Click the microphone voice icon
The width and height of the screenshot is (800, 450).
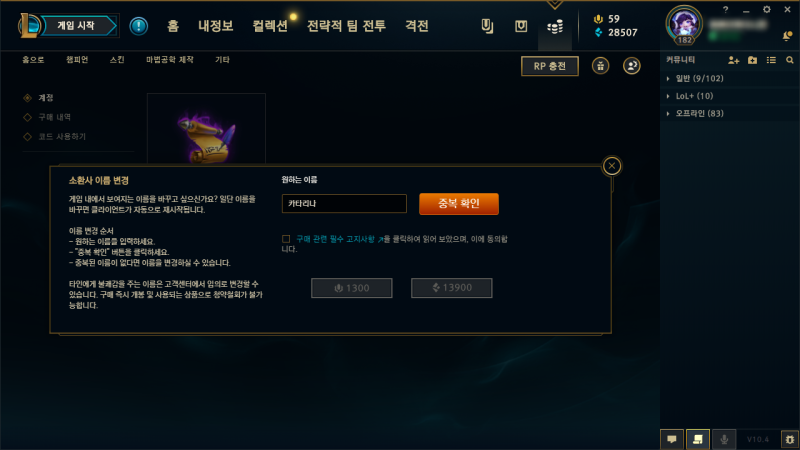[724, 439]
